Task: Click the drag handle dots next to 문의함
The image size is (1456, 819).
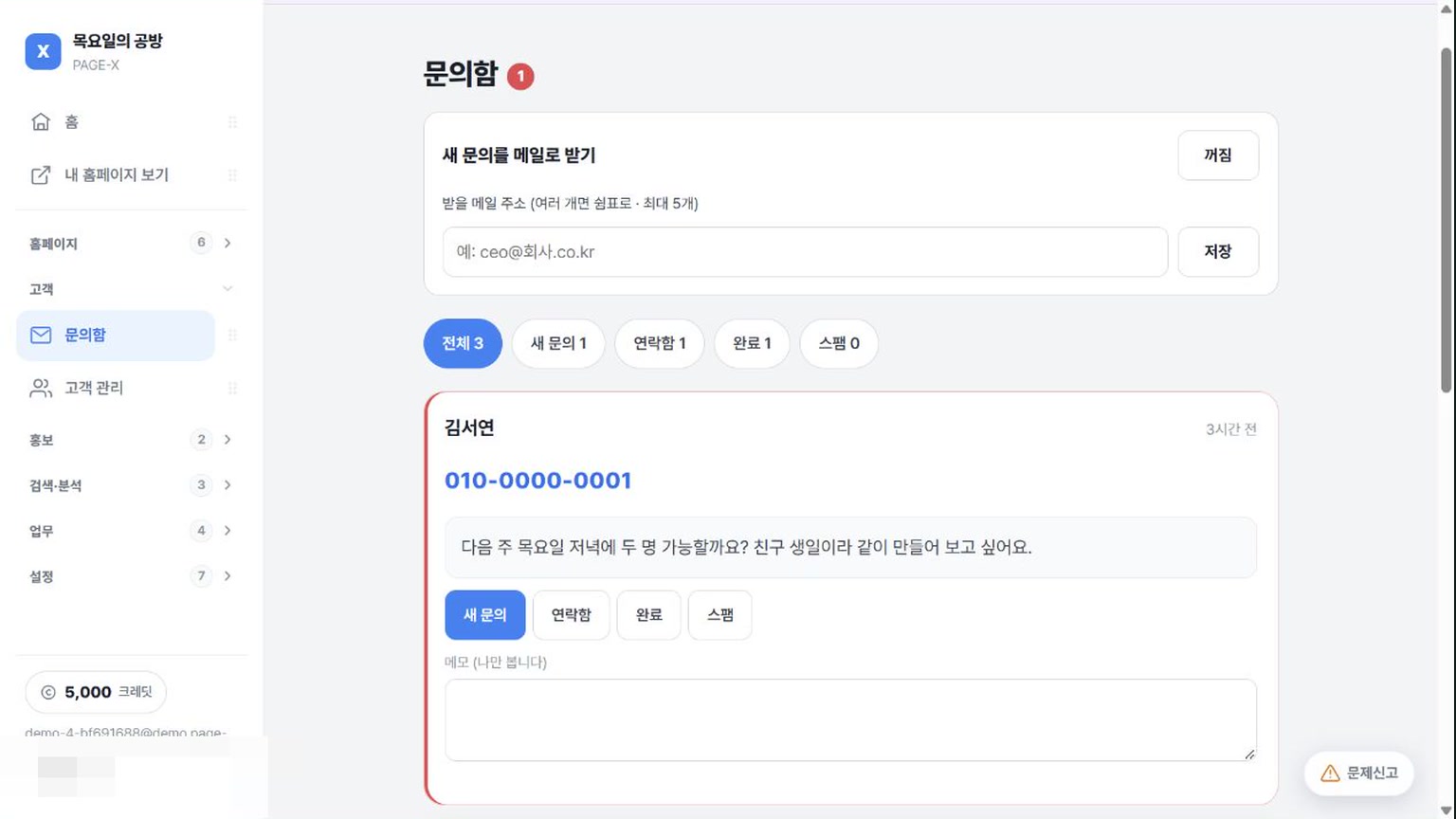Action: point(232,335)
